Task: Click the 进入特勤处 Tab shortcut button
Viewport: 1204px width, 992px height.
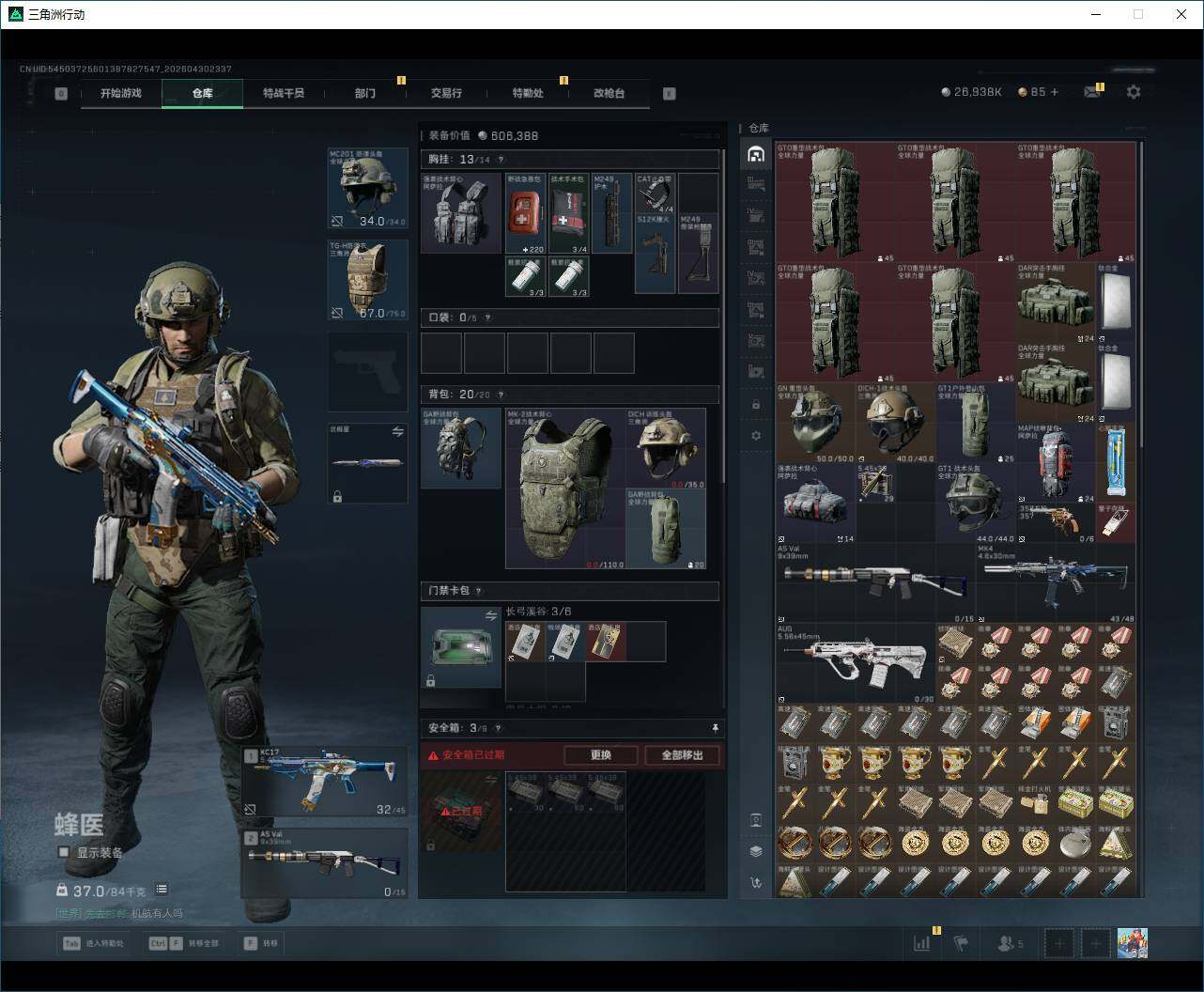Action: click(93, 943)
